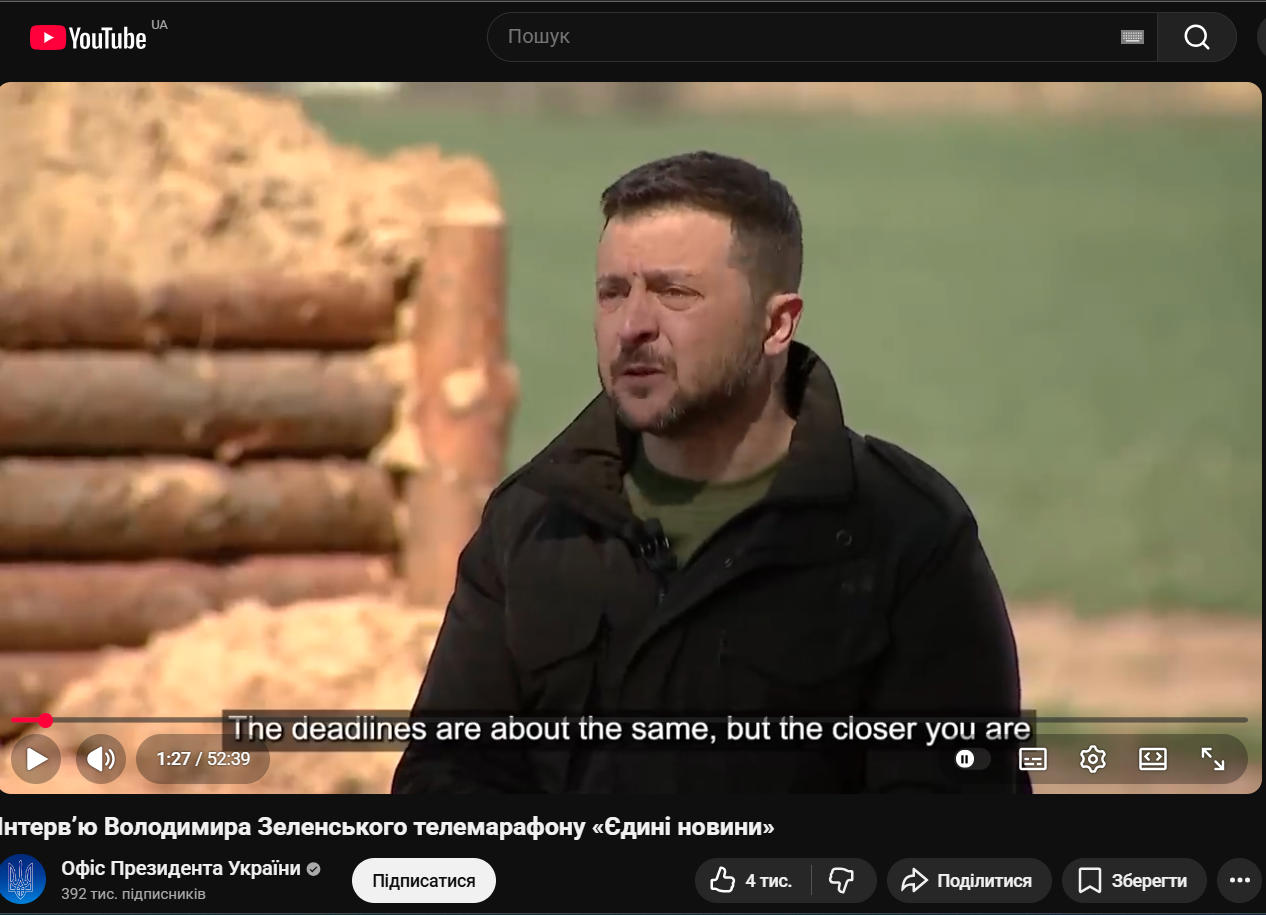Image resolution: width=1266 pixels, height=915 pixels.
Task: Open Офіс Президента України channel name link
Action: pyautogui.click(x=180, y=868)
